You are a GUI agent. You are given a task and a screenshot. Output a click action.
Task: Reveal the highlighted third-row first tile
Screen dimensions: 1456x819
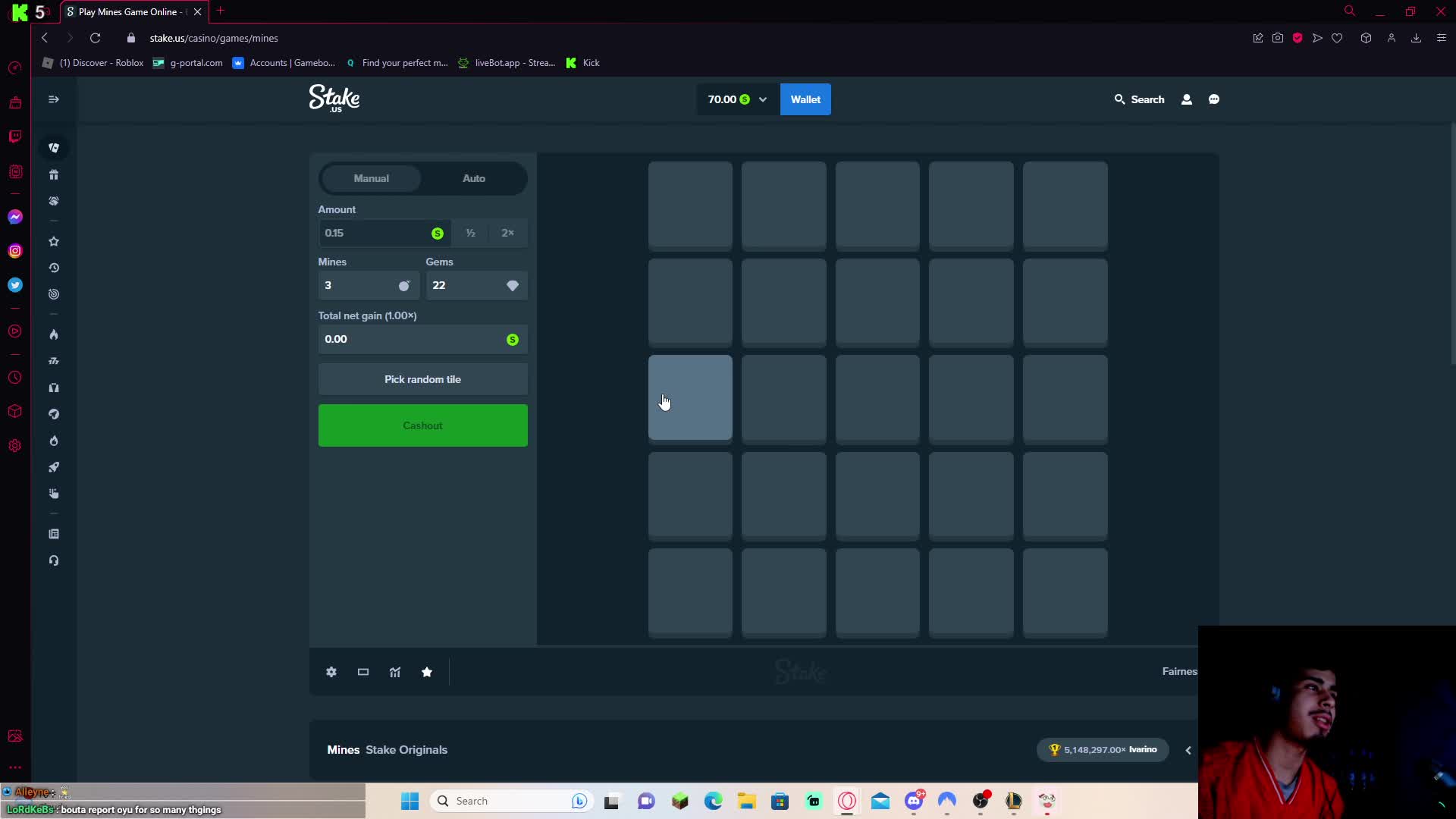click(690, 397)
